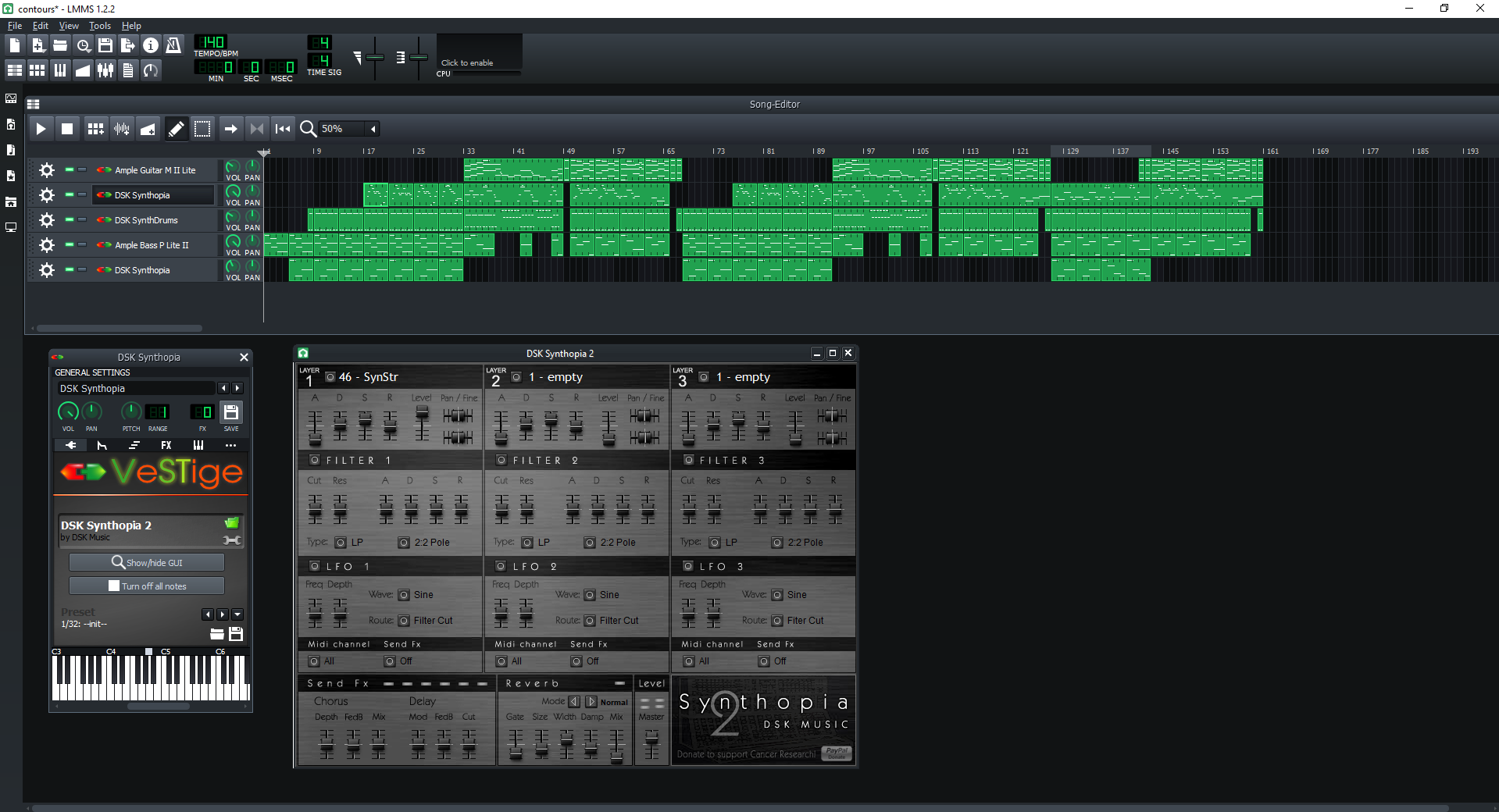Toggle the auto-scrolling arrow button
The width and height of the screenshot is (1499, 812).
230,129
